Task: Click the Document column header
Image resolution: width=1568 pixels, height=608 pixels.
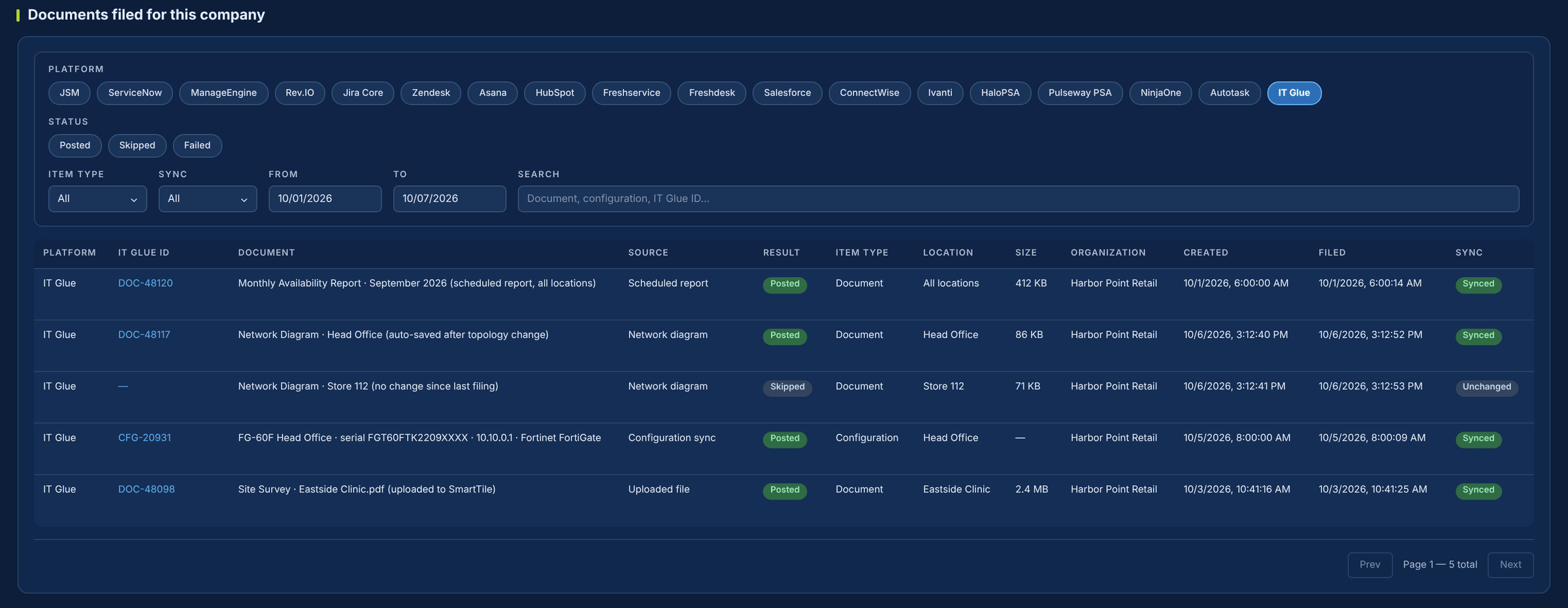Action: coord(267,253)
